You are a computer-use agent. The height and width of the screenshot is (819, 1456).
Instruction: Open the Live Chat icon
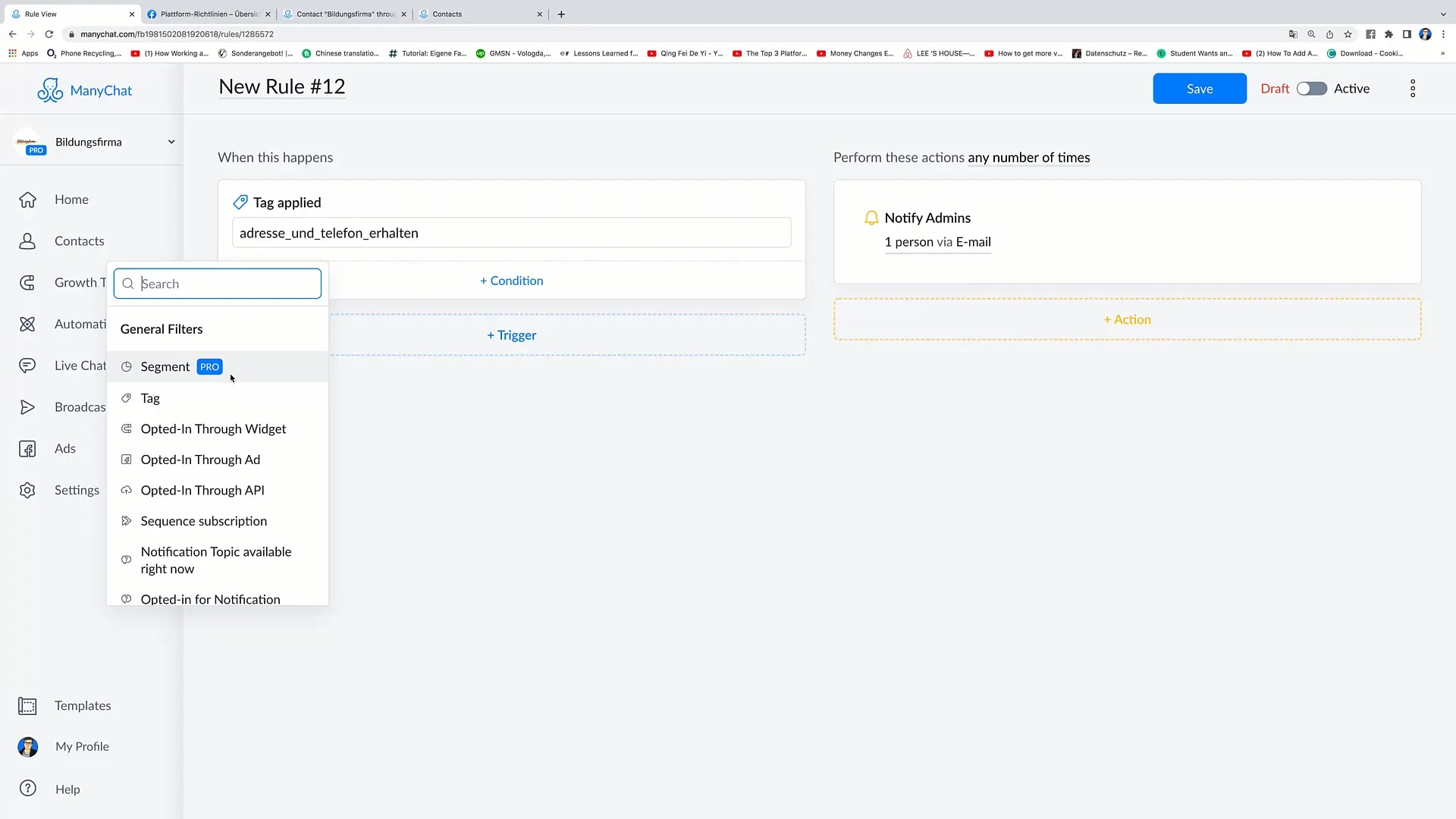coord(27,364)
